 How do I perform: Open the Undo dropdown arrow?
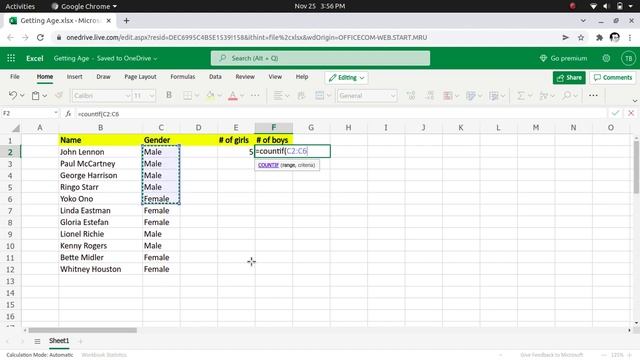click(22, 96)
